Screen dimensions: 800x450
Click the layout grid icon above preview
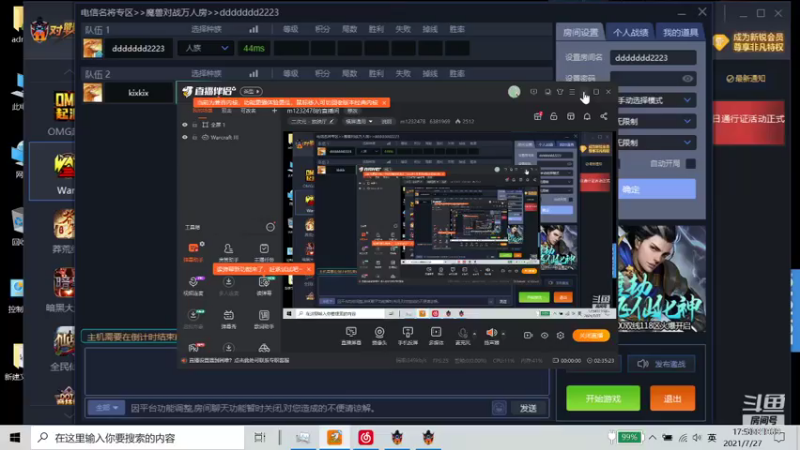570,116
